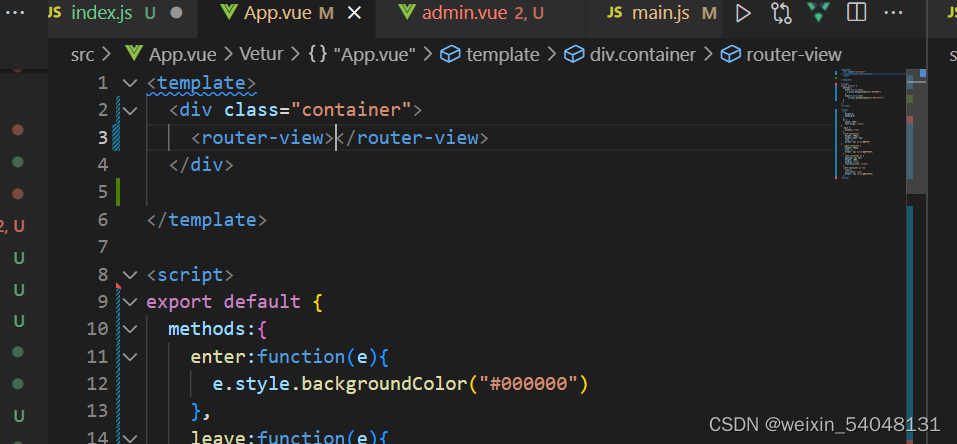Click the opening <template> tag text
Image resolution: width=957 pixels, height=444 pixels.
click(x=201, y=83)
